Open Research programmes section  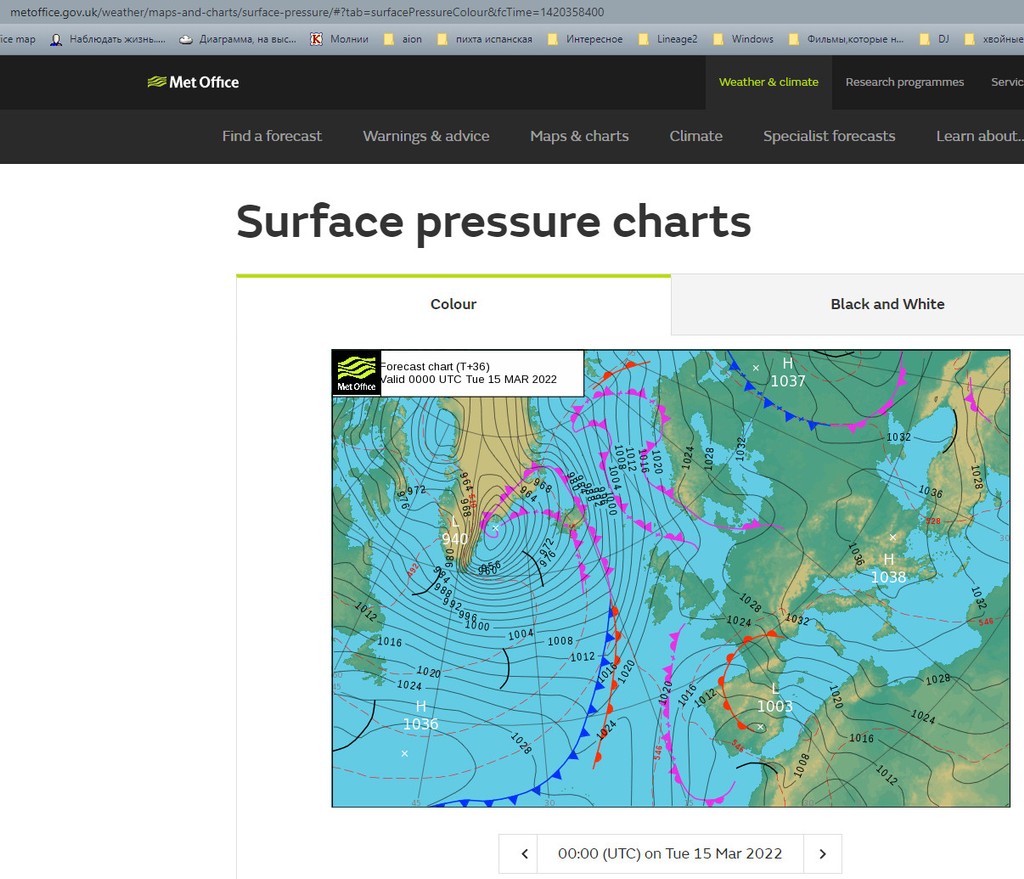(x=904, y=82)
